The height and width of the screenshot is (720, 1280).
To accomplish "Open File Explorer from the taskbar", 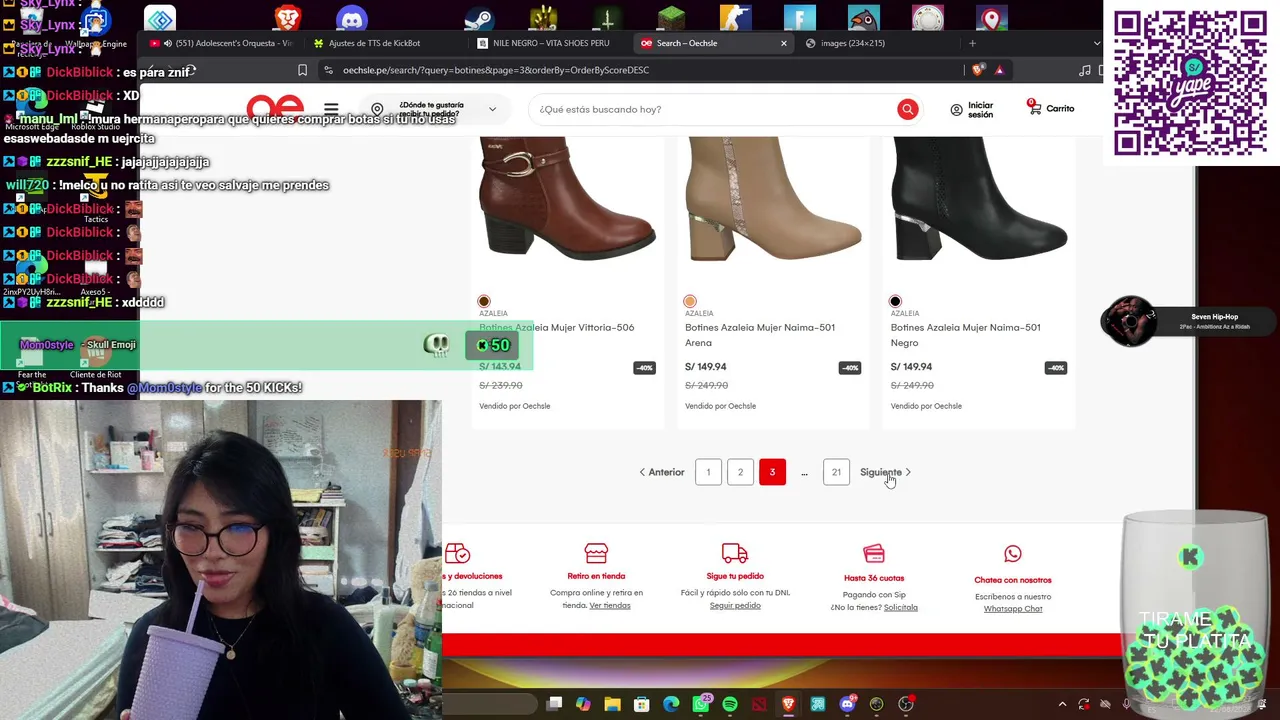I will click(x=612, y=704).
